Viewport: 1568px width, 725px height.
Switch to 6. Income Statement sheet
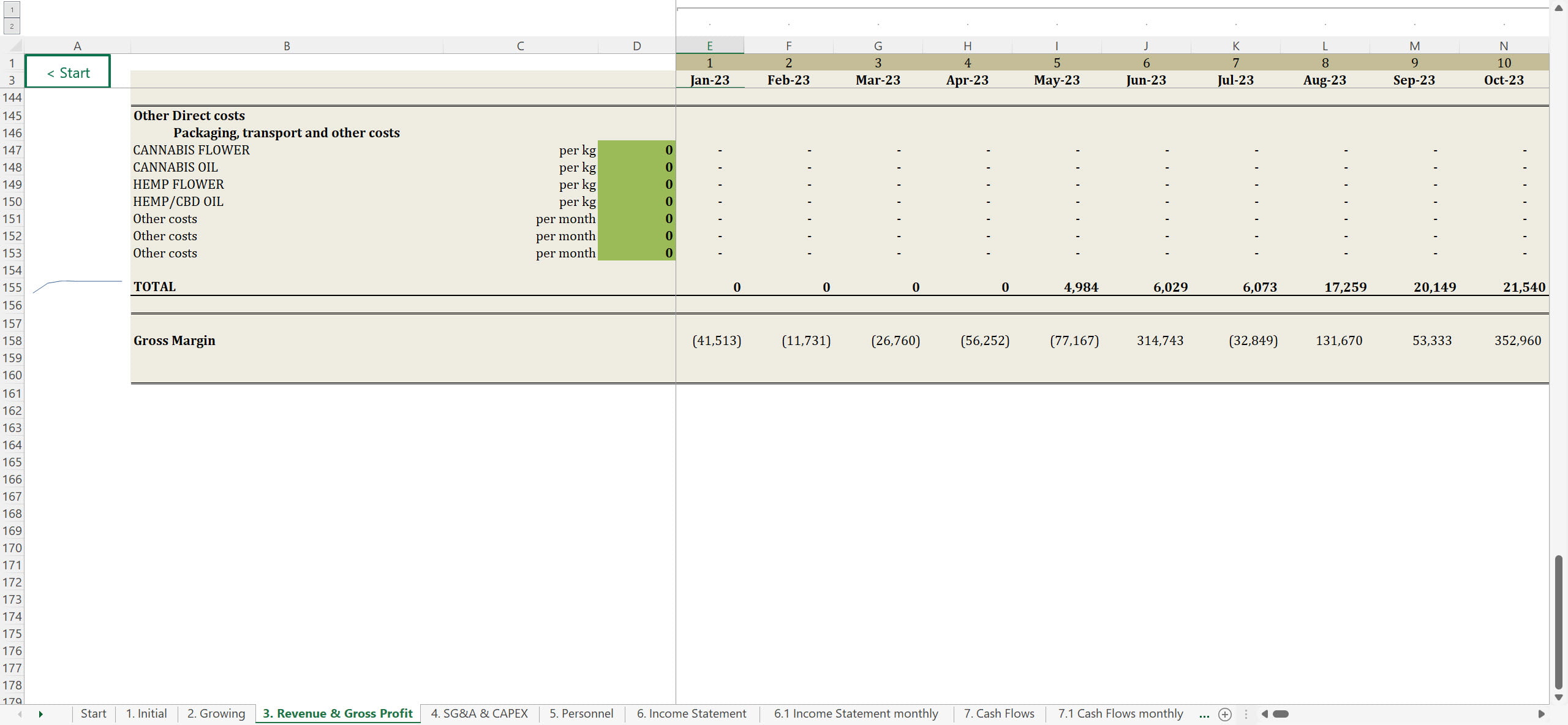[691, 714]
